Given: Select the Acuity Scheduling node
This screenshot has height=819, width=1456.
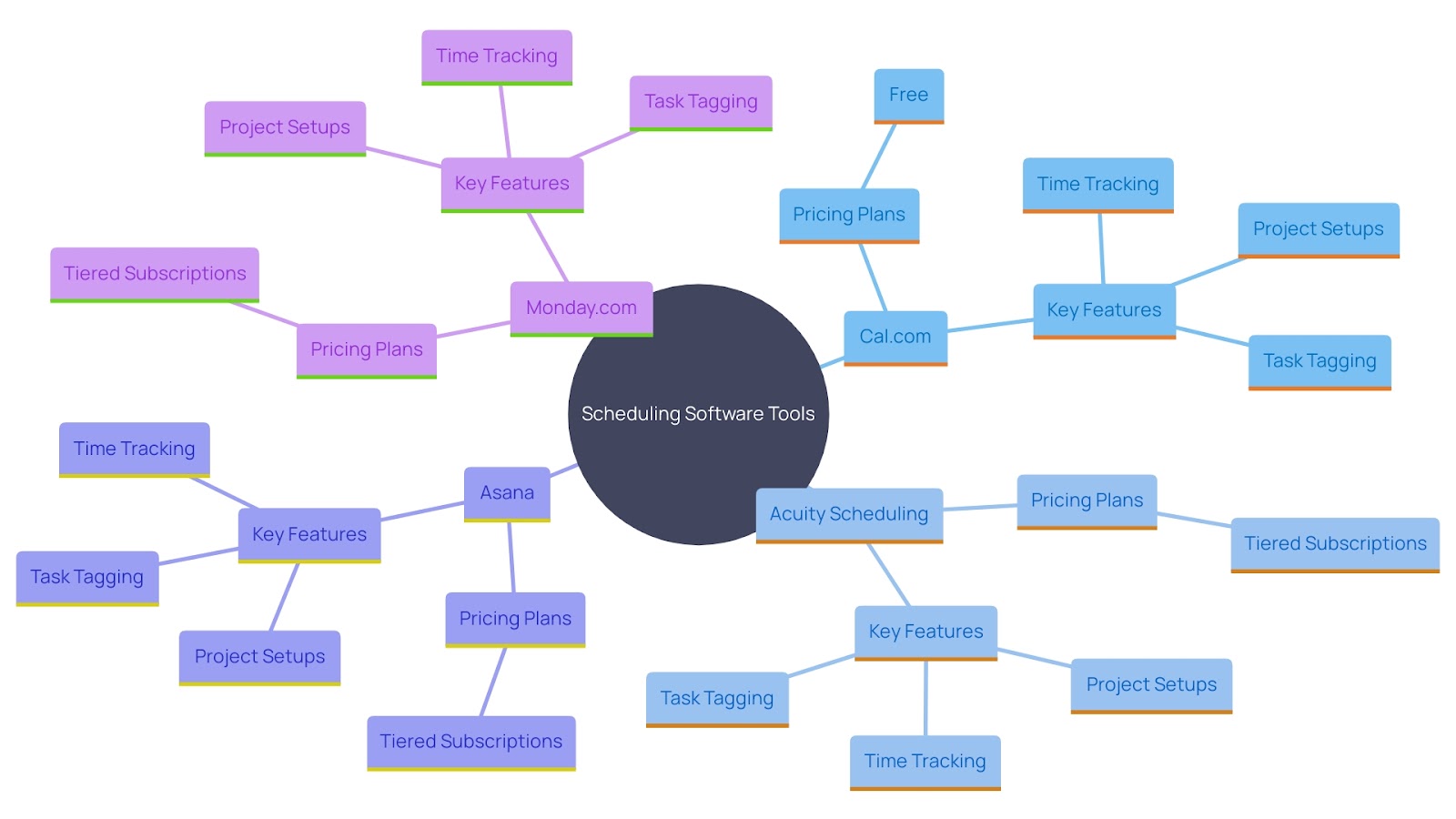Looking at the screenshot, I should pyautogui.click(x=849, y=515).
